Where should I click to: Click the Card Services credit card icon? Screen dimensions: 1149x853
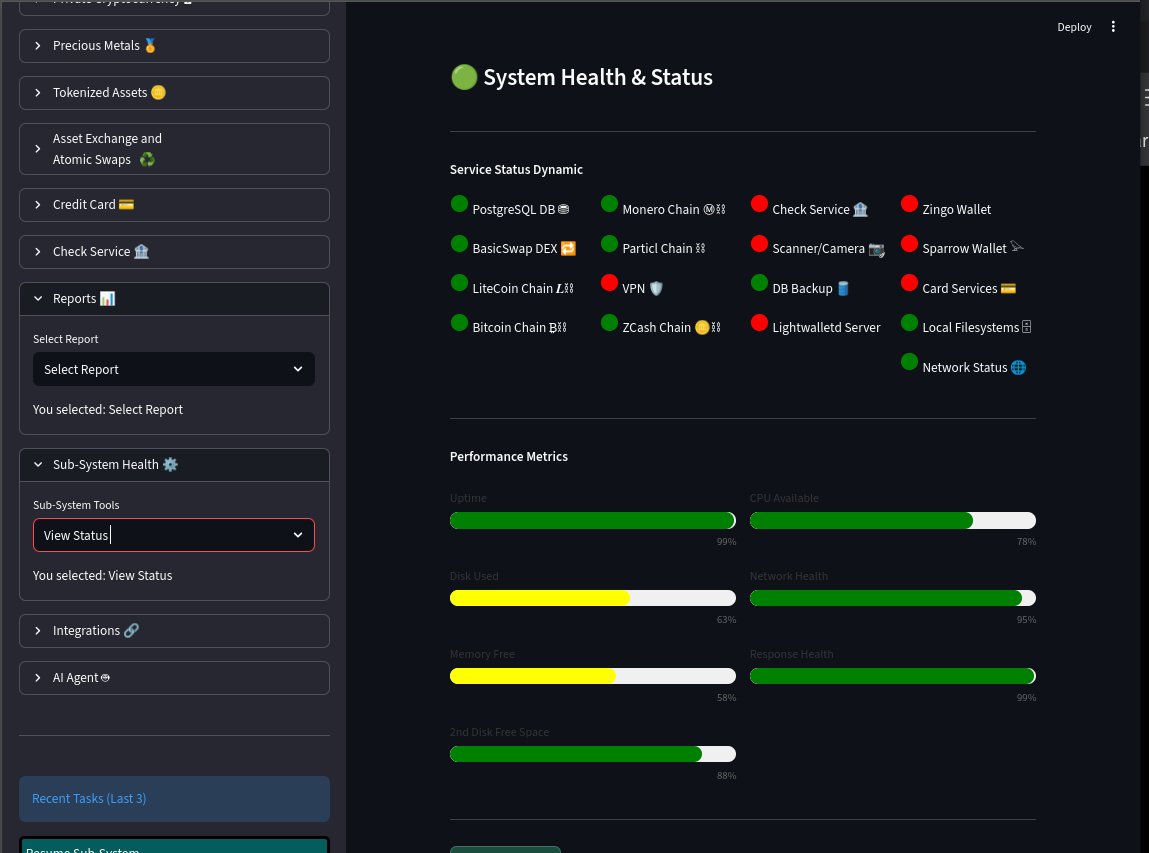[x=1008, y=288]
